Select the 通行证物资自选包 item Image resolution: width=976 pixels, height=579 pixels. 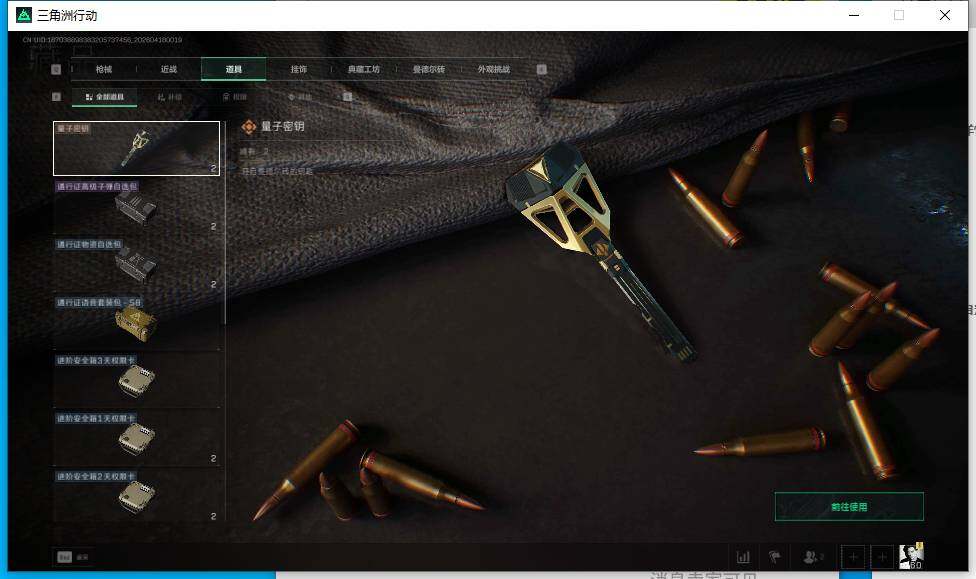click(x=136, y=264)
